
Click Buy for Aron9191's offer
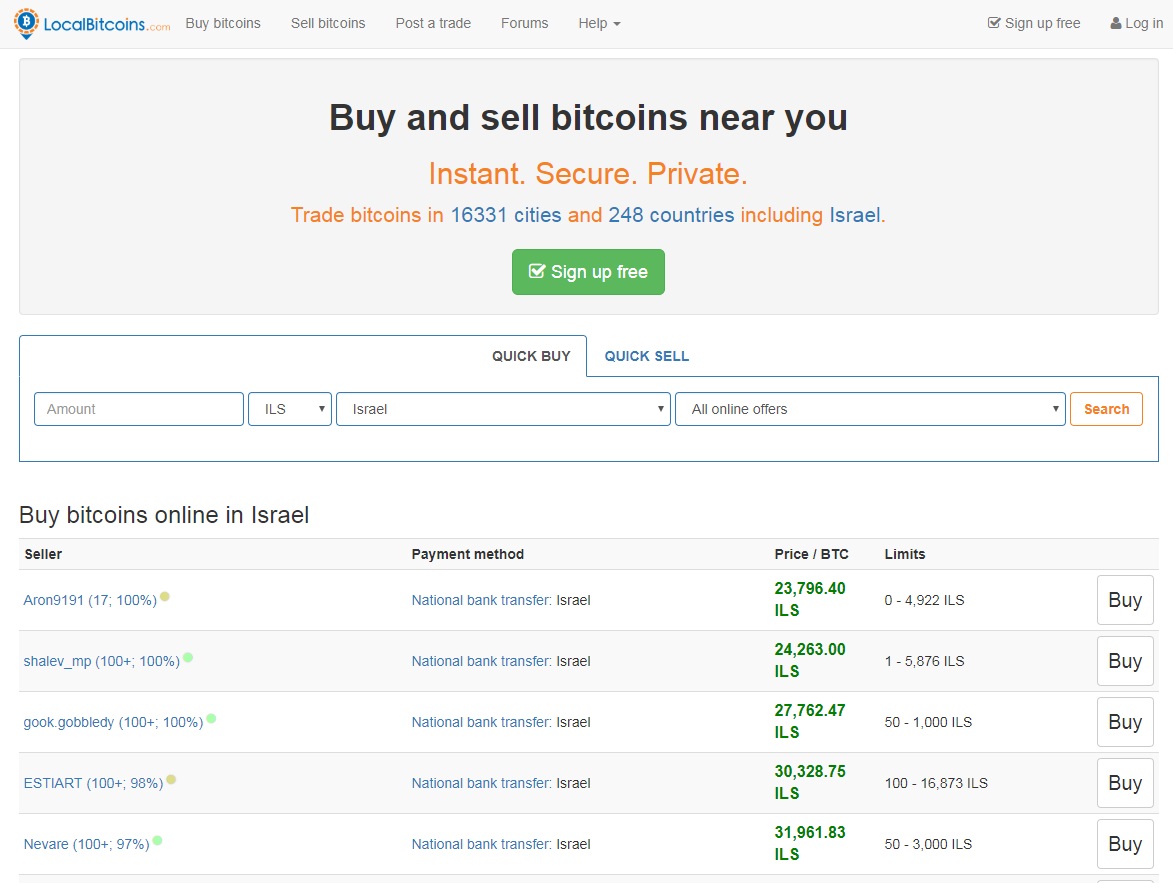[x=1125, y=600]
